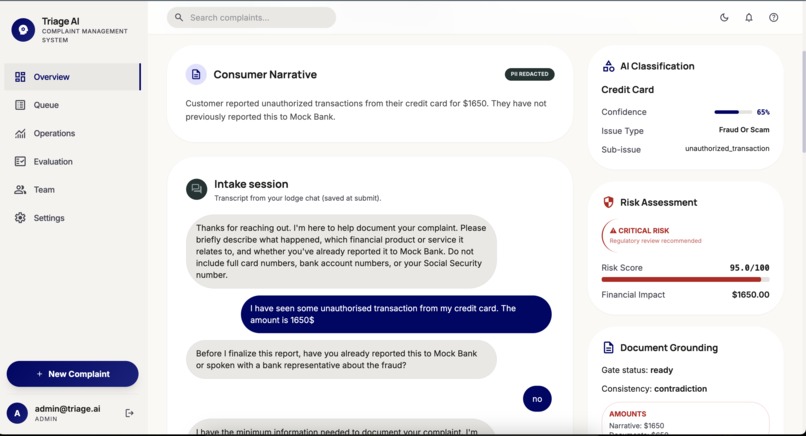Image resolution: width=806 pixels, height=436 pixels.
Task: Click the Consumer Narrative document icon
Action: (196, 75)
